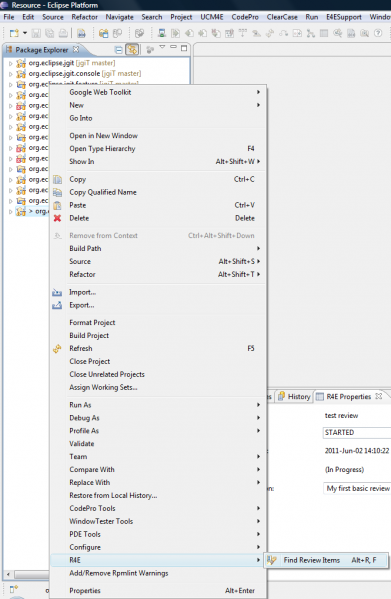Switch to the History tab
391x599 pixels.
pos(294,397)
